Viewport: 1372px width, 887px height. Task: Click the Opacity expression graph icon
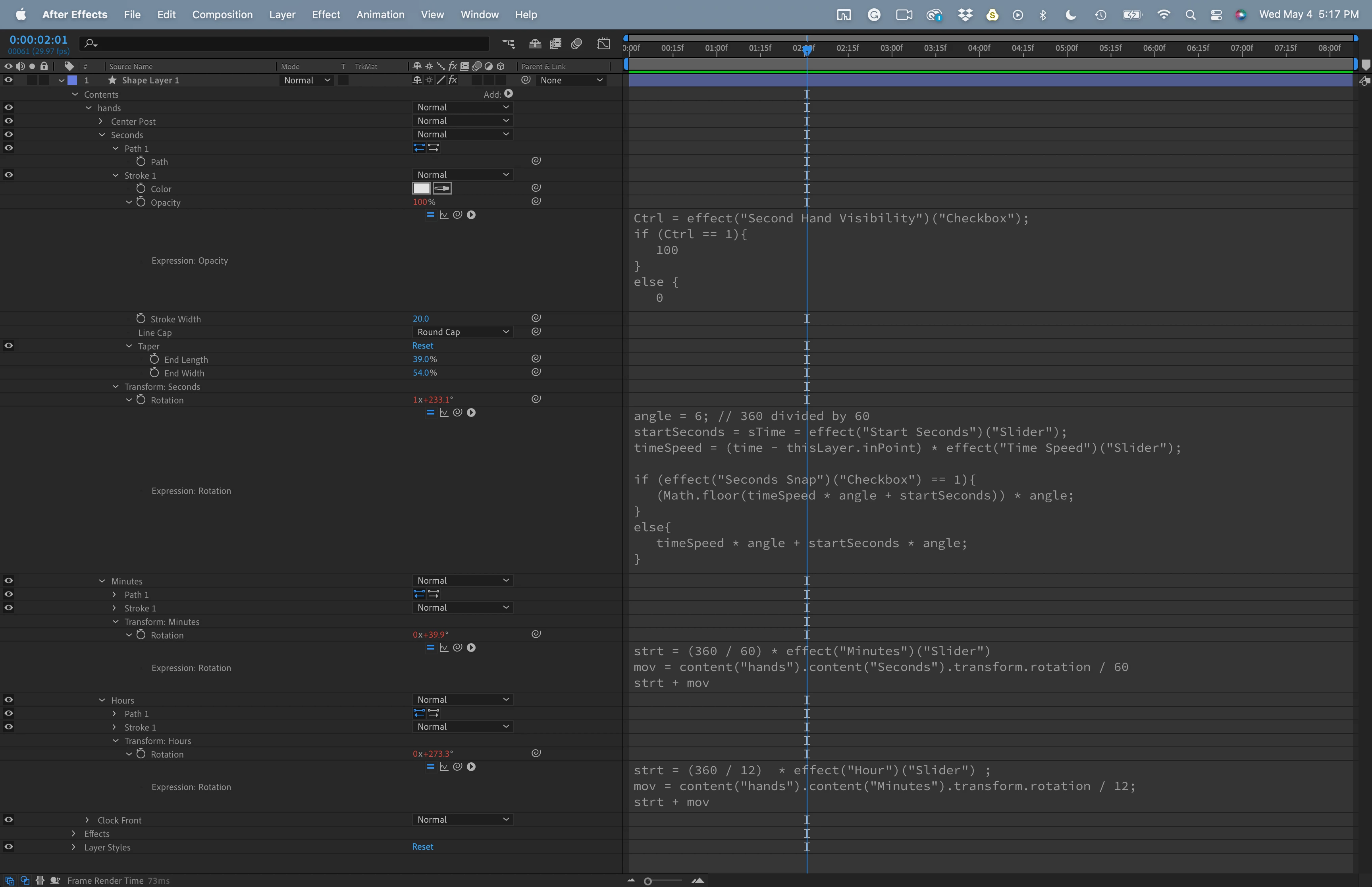[444, 215]
